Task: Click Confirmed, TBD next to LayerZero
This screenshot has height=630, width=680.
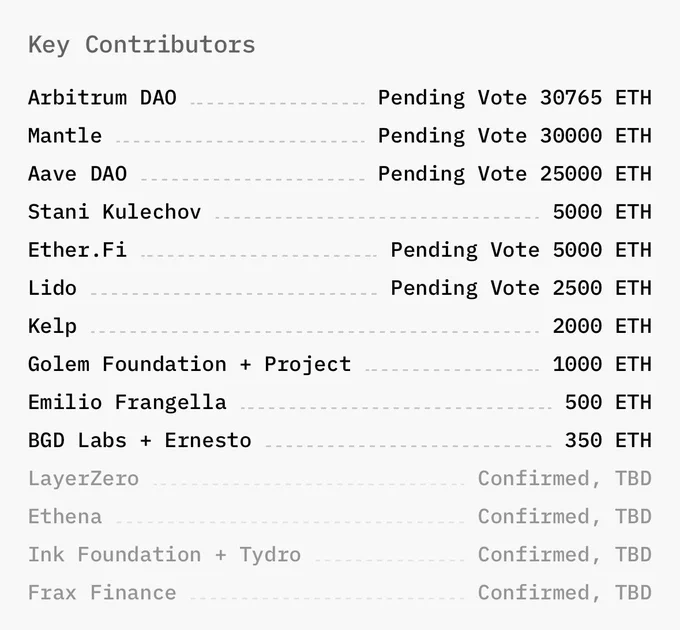Action: [x=565, y=479]
